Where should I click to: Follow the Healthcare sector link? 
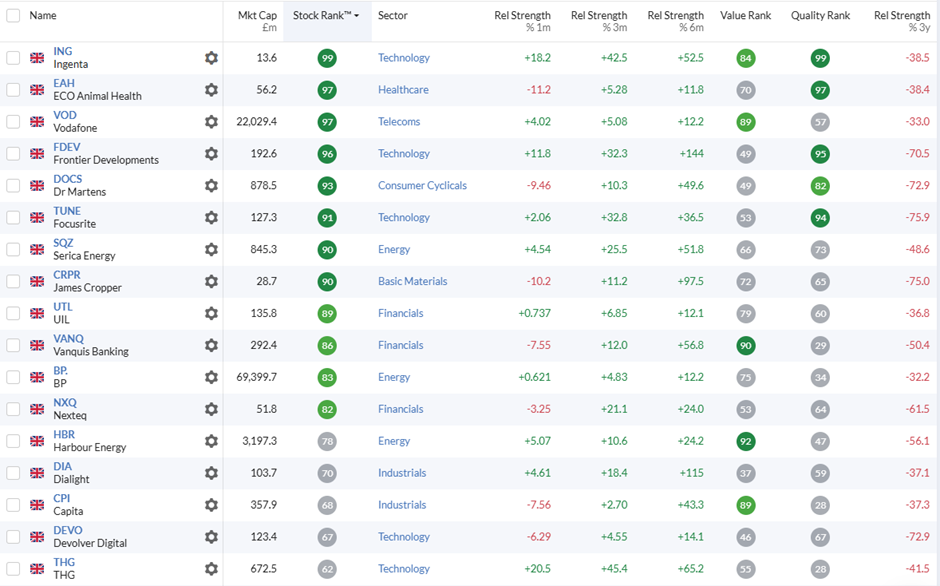[x=403, y=90]
